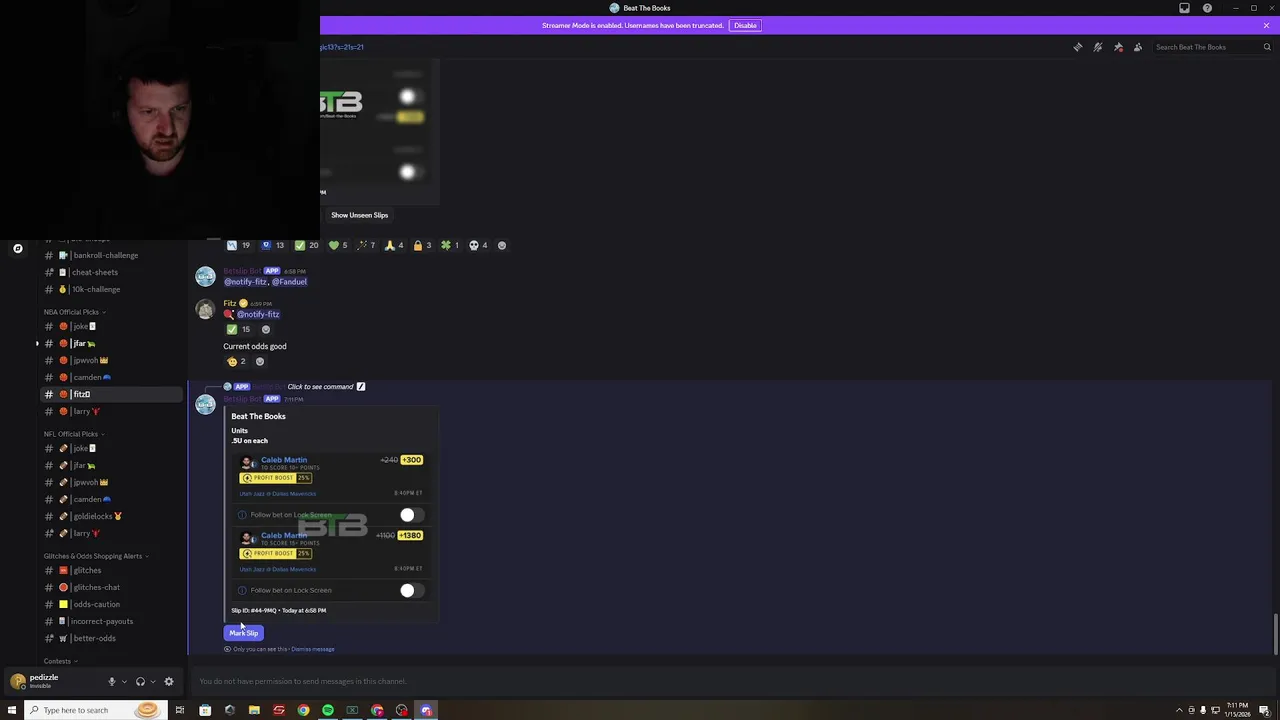This screenshot has height=720, width=1280.
Task: Toggle the member list icon in header
Action: 1138,47
